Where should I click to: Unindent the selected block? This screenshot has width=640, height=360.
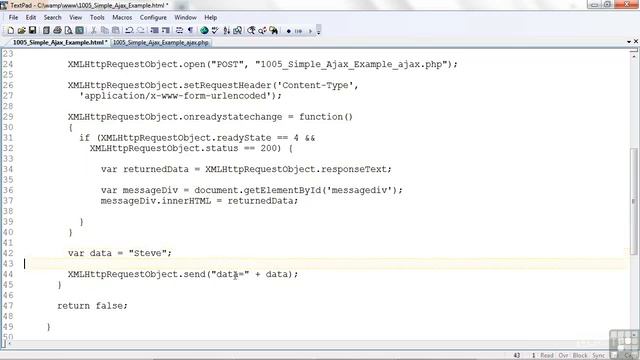tap(165, 31)
